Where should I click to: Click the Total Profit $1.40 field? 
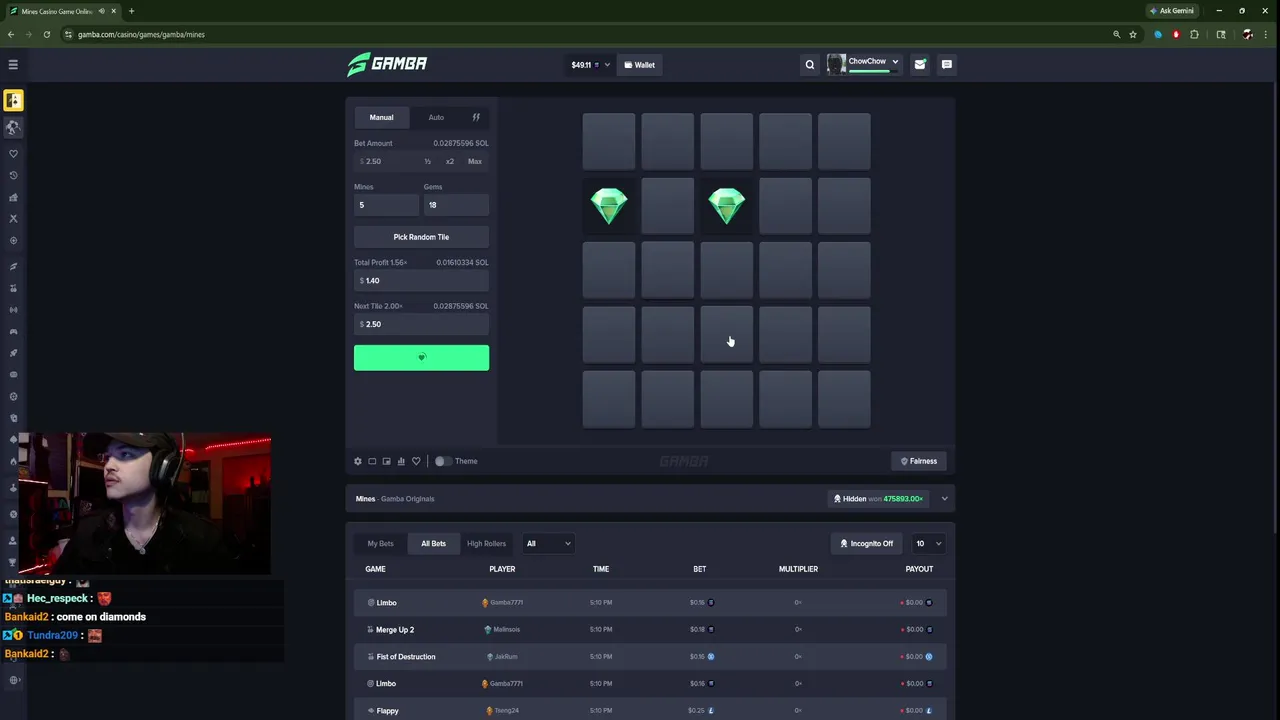coord(421,281)
